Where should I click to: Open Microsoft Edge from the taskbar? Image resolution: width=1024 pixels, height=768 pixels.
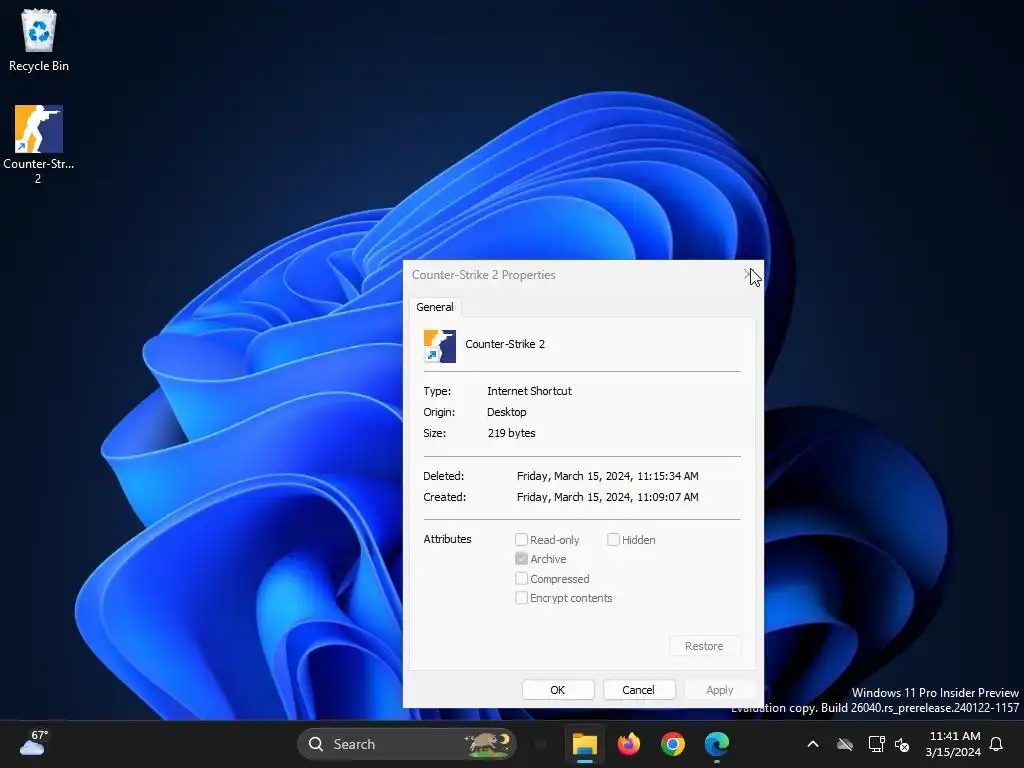tap(716, 744)
